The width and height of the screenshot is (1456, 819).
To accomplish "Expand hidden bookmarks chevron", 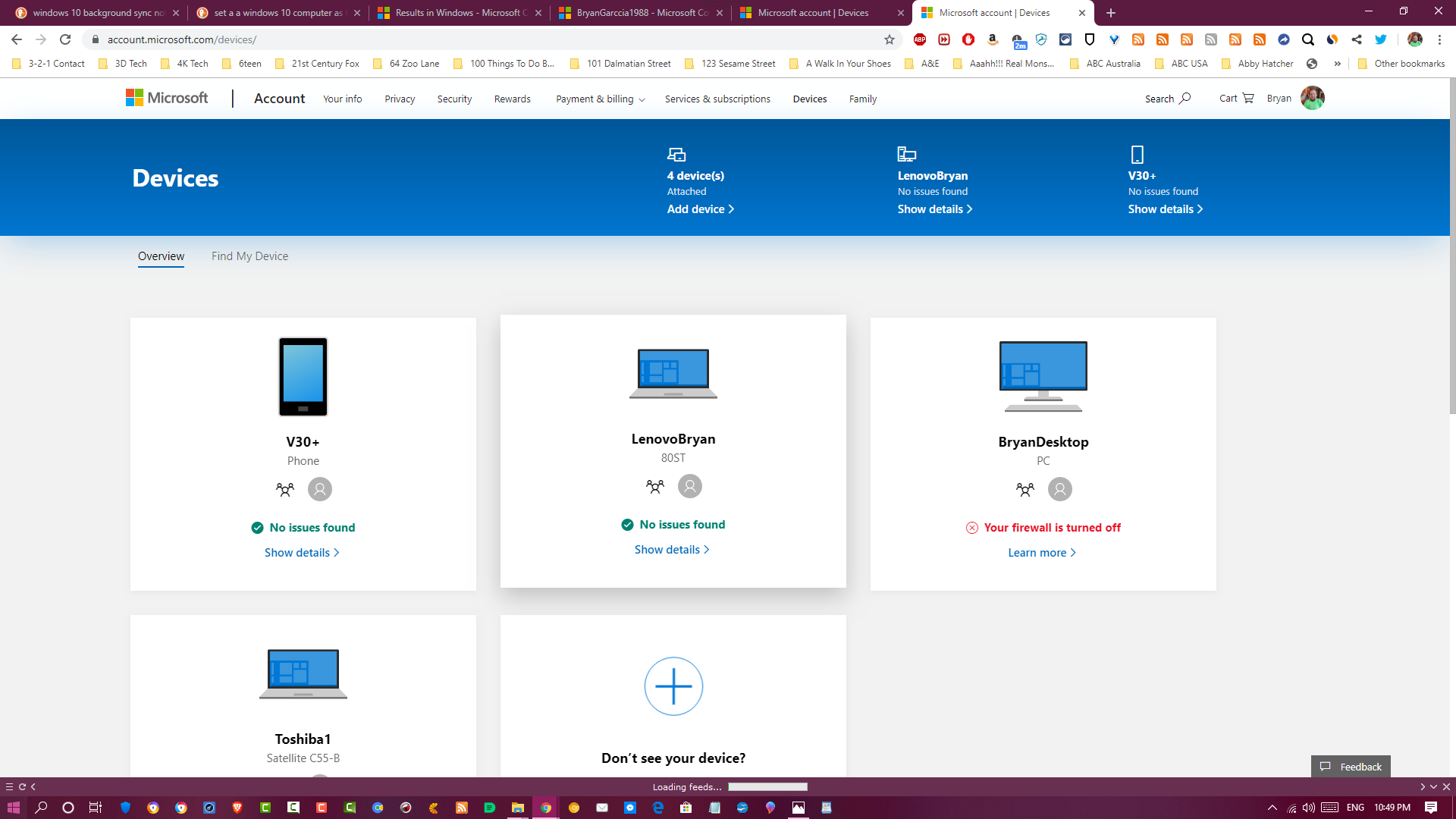I will coord(1337,64).
